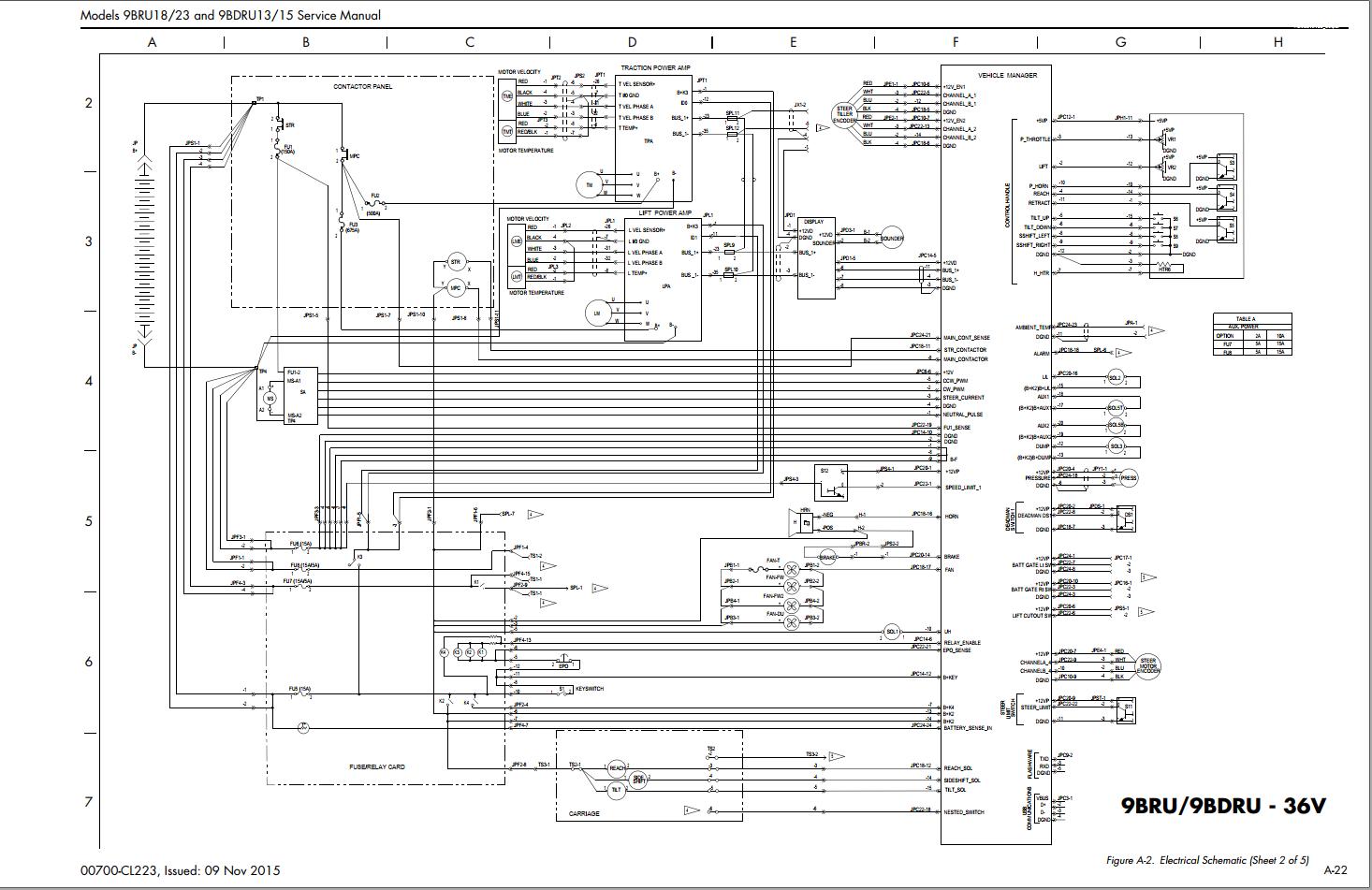Select the STEER MOTOR ENCODER circle symbol
This screenshot has height=890, width=1372.
click(1147, 666)
